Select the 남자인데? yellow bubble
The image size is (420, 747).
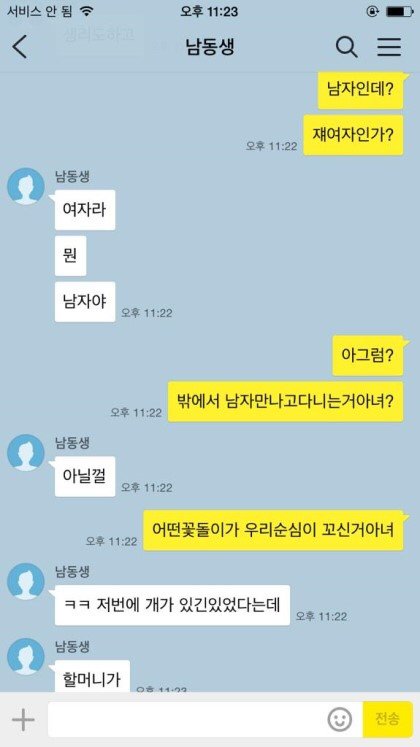[360, 90]
